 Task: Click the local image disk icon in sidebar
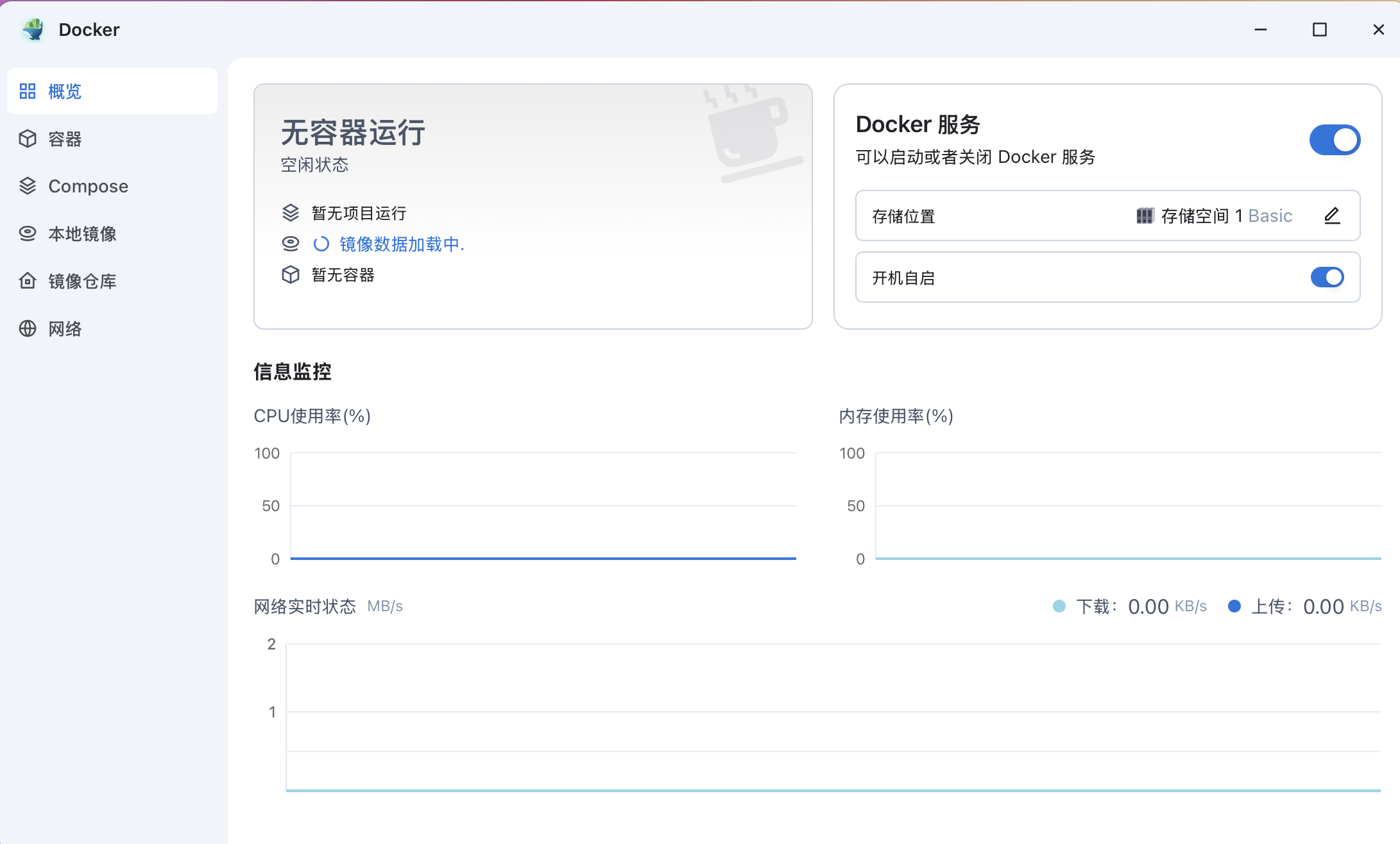click(28, 233)
